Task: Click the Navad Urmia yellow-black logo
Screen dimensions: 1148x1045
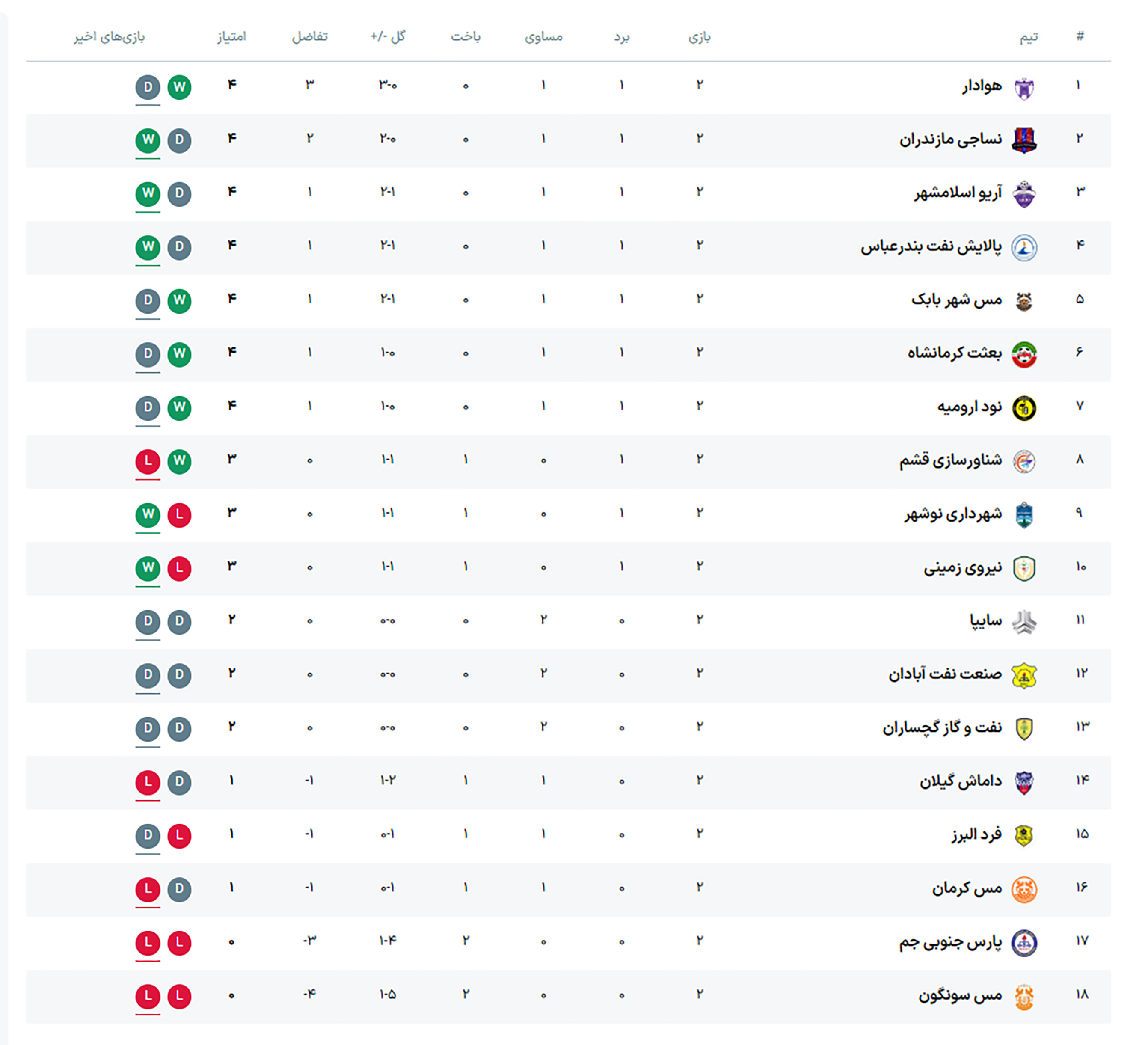Action: [x=1023, y=408]
